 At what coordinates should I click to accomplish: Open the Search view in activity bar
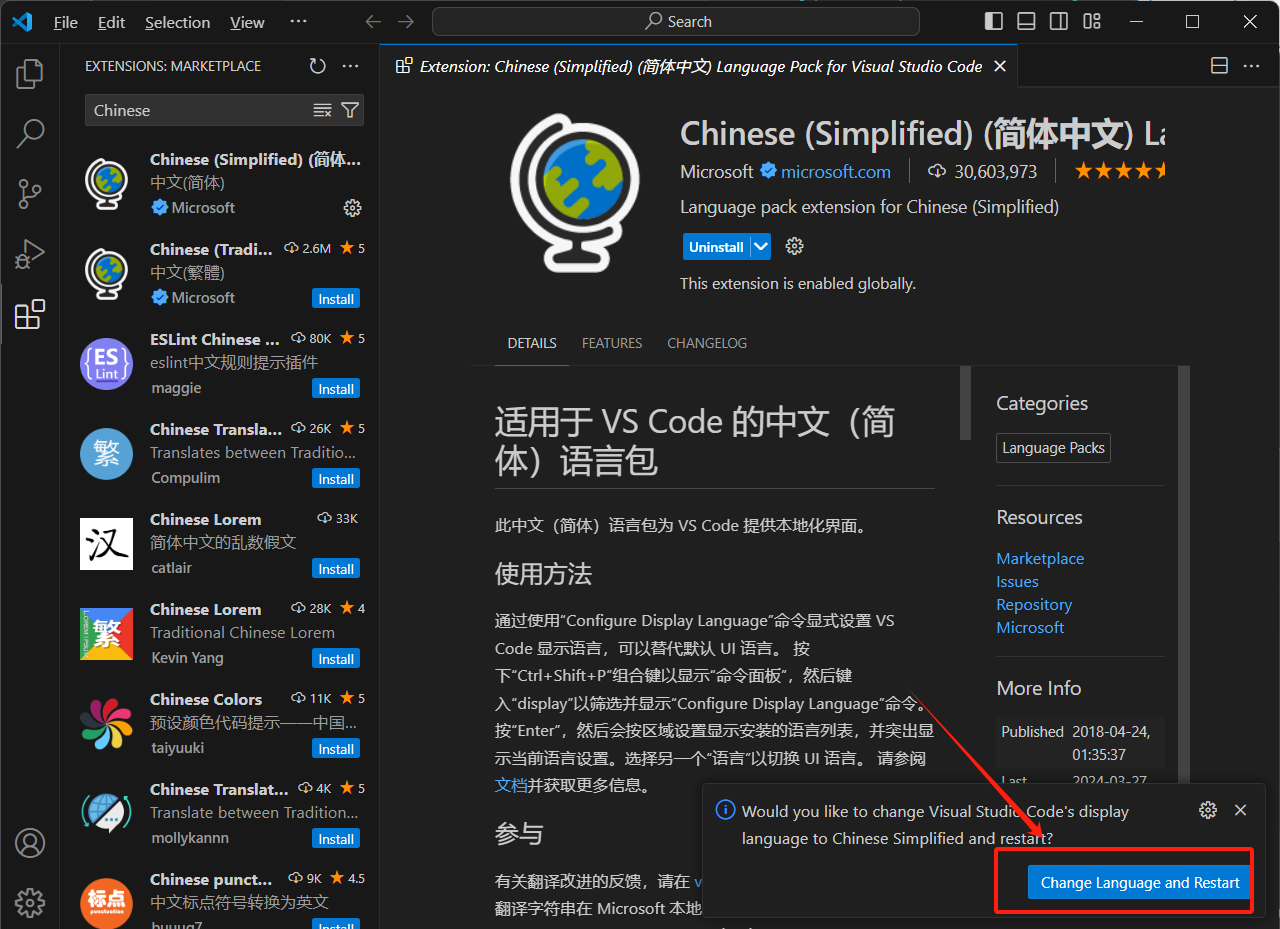30,134
